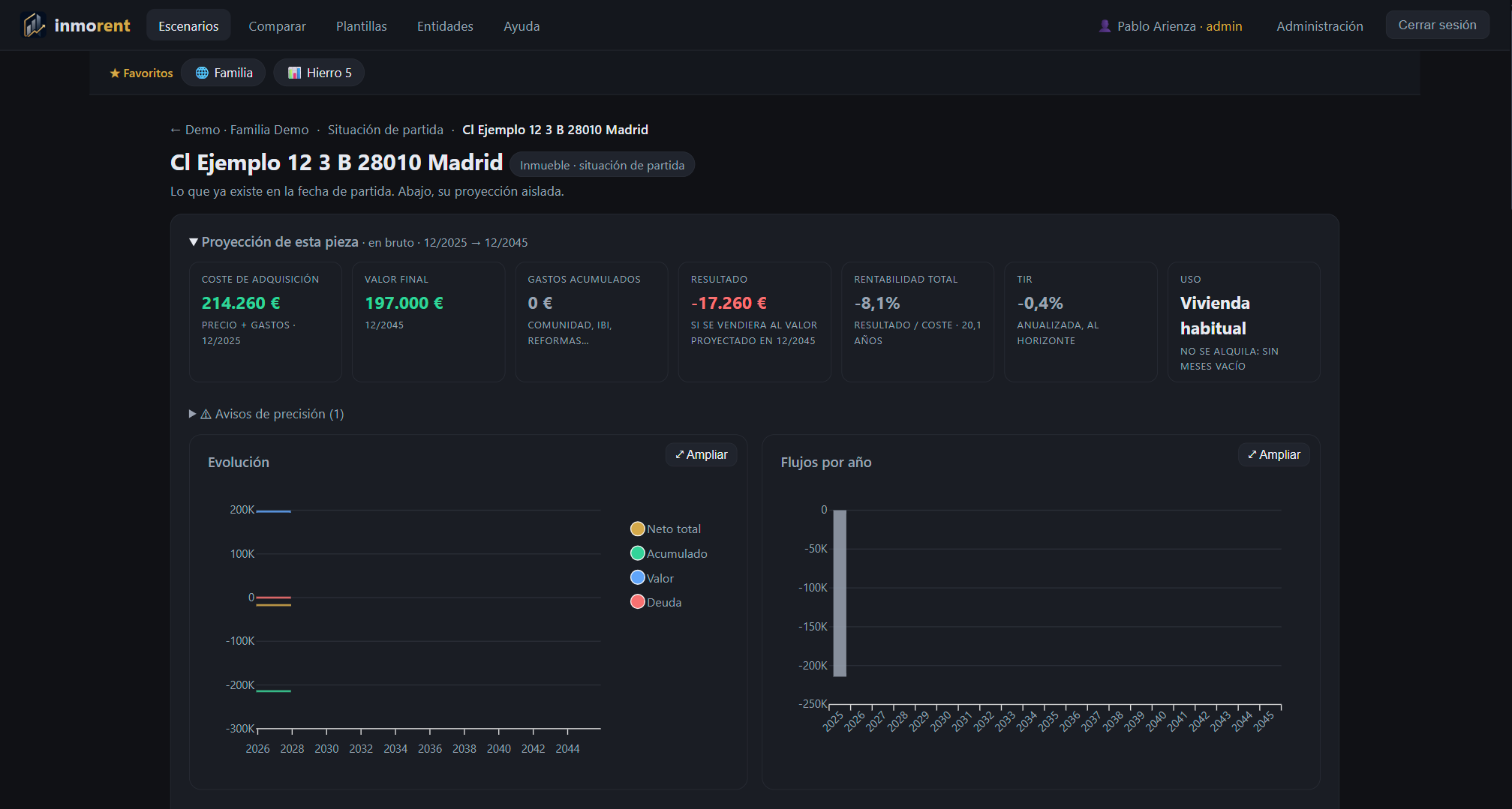Collapse Proyección de esta pieza section
The width and height of the screenshot is (1512, 809).
point(273,242)
